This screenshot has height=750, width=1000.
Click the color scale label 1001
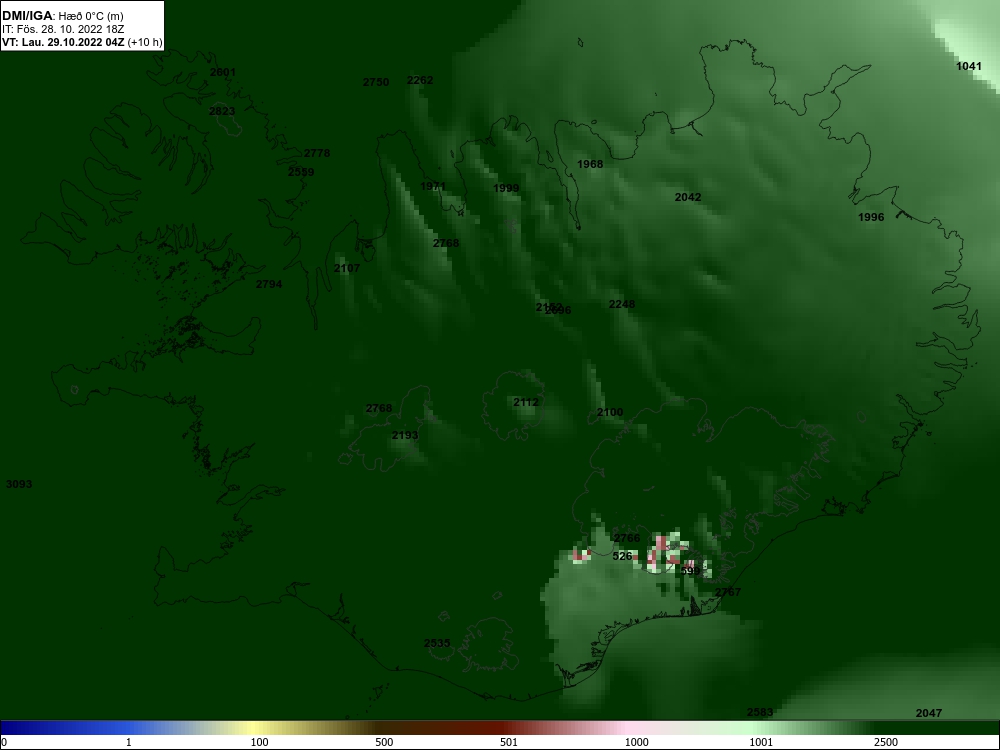click(761, 742)
